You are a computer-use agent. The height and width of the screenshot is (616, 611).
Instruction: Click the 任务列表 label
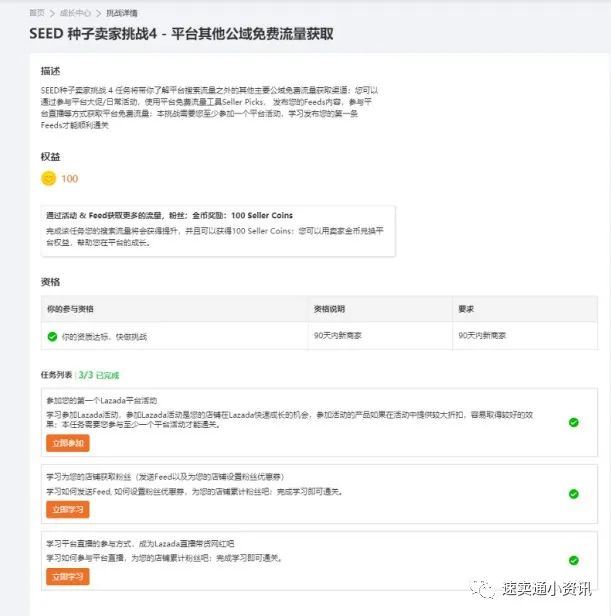[x=56, y=375]
